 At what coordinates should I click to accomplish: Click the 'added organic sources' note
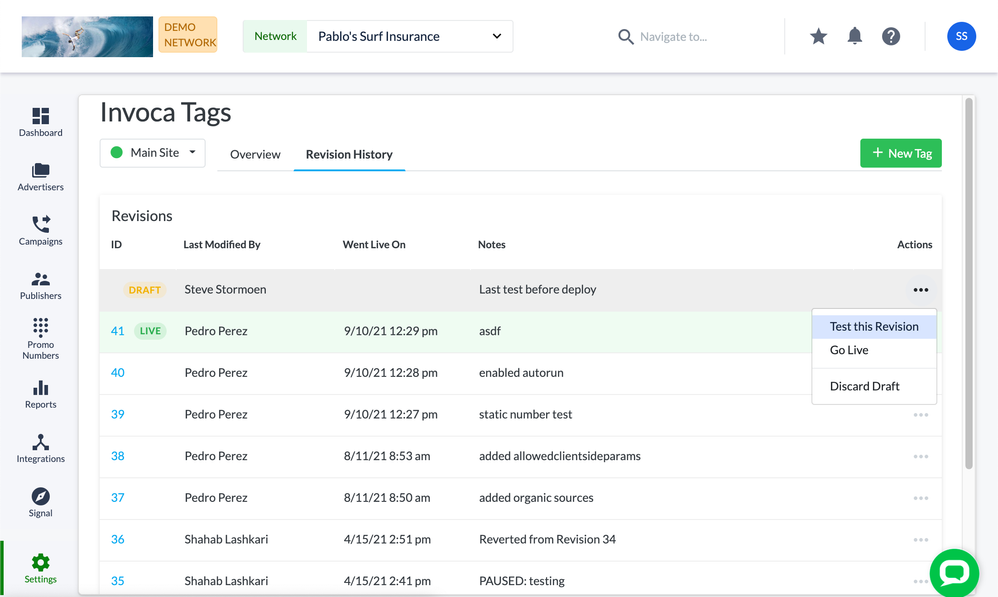tap(536, 498)
